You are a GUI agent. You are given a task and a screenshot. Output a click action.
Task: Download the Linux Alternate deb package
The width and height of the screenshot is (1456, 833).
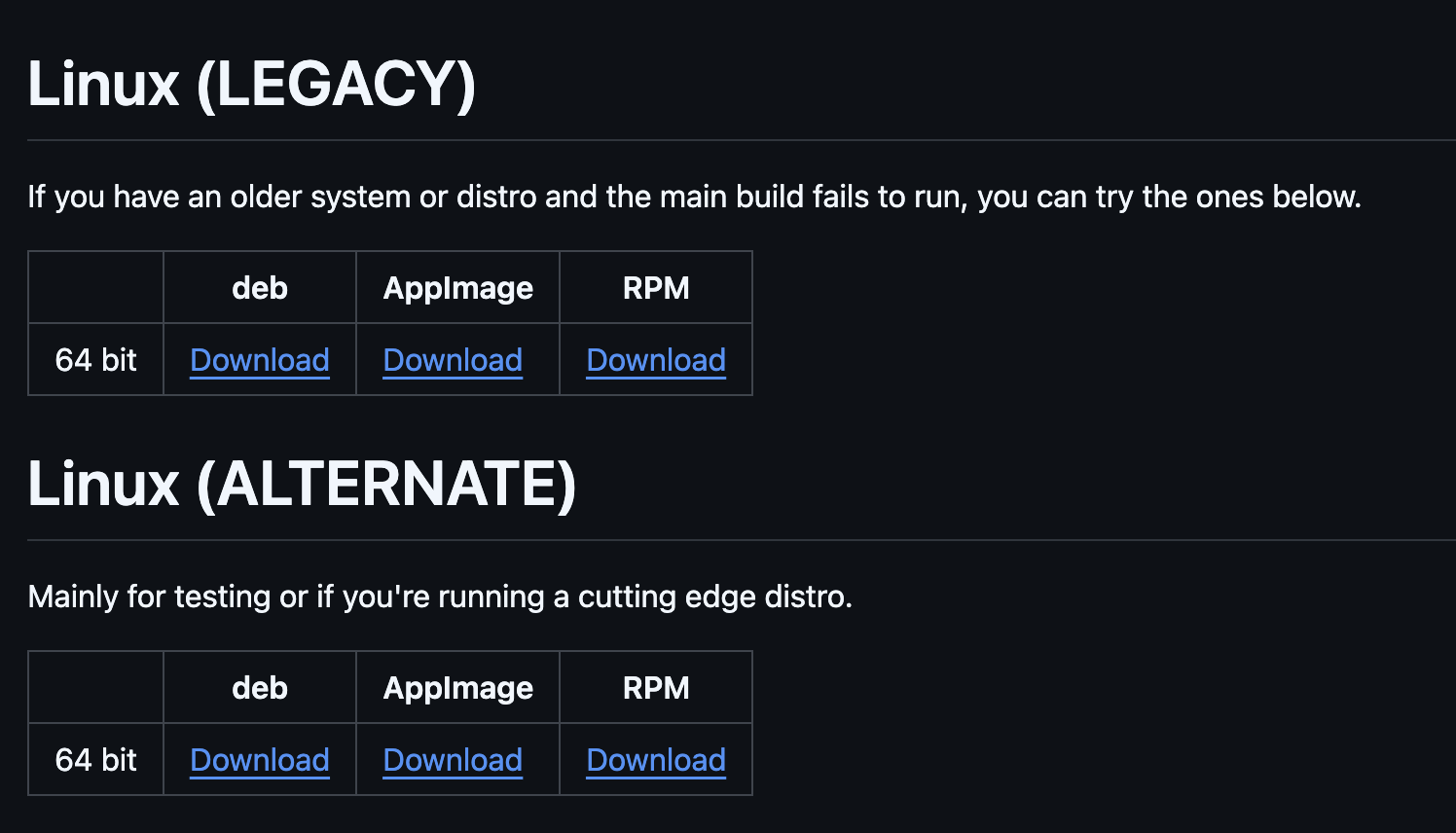260,760
